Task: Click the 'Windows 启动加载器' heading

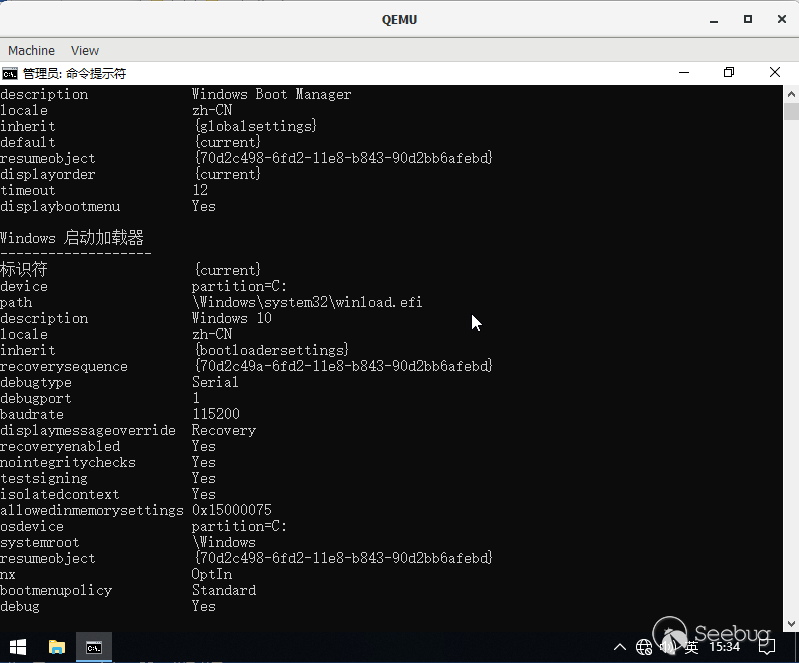Action: (x=72, y=238)
